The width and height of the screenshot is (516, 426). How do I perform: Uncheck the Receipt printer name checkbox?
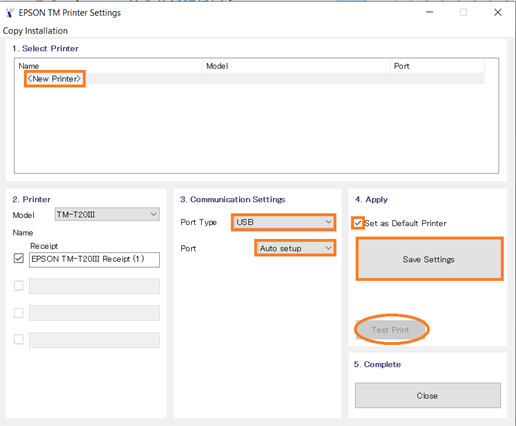point(19,258)
